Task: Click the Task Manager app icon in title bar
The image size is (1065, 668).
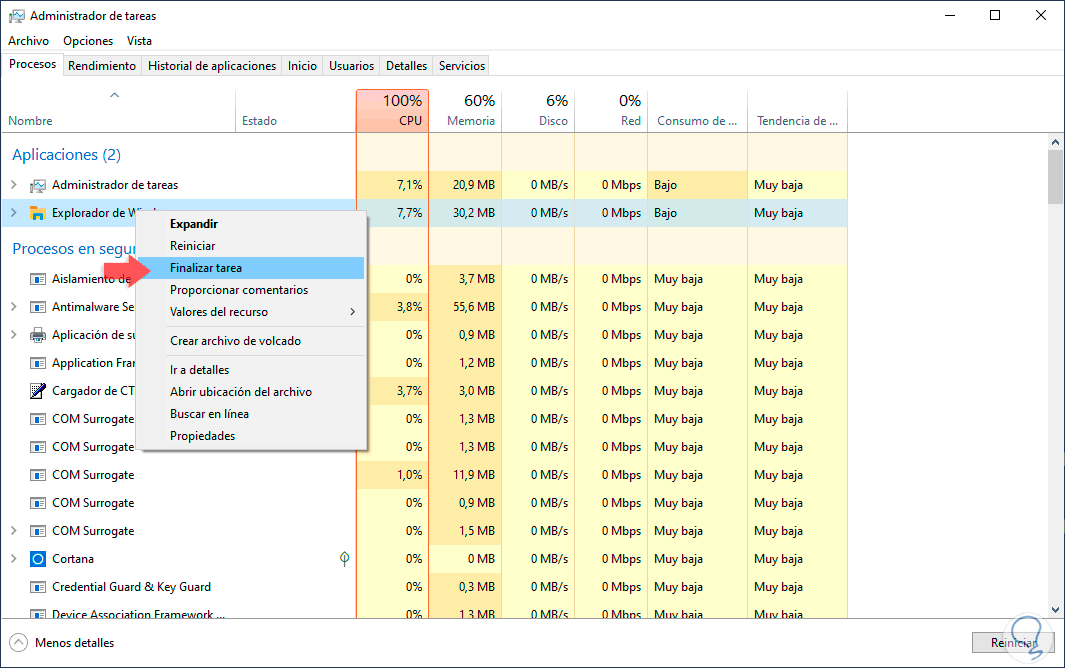Action: pos(16,16)
